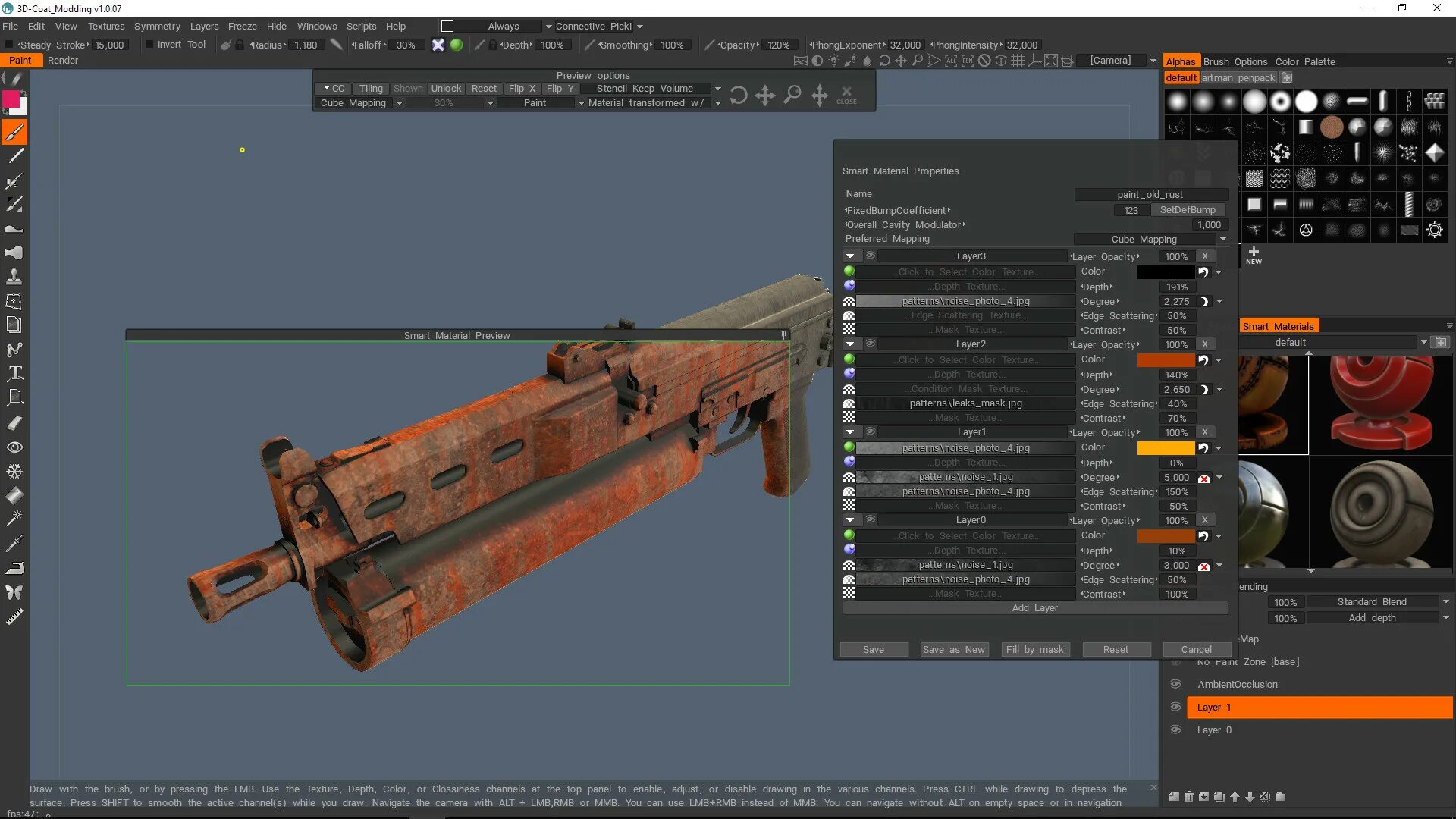Select the Paint tool in toolbar
The image size is (1456, 819).
[x=14, y=131]
